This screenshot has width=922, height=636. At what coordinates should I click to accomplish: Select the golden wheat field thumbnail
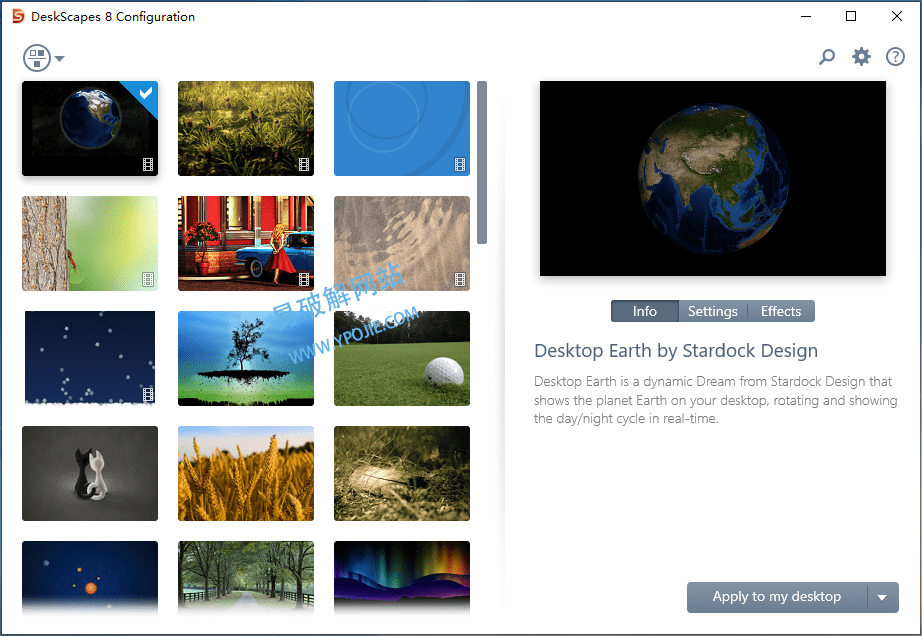246,473
